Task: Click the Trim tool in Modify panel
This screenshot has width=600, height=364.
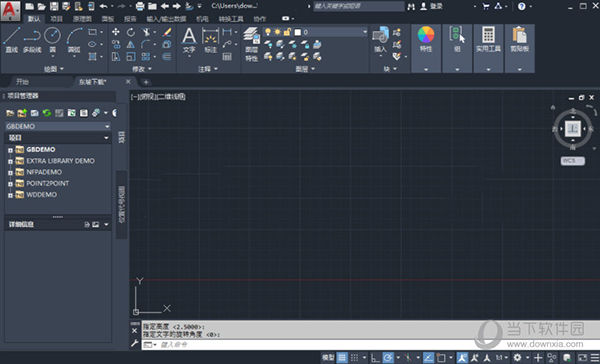Action: pos(146,32)
